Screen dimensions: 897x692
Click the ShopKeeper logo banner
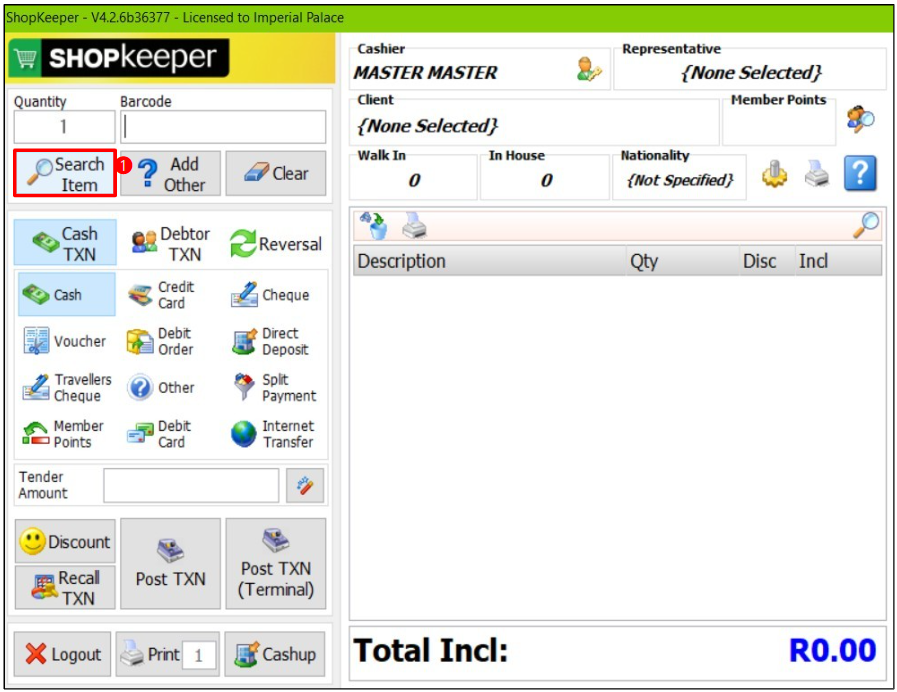(x=119, y=58)
